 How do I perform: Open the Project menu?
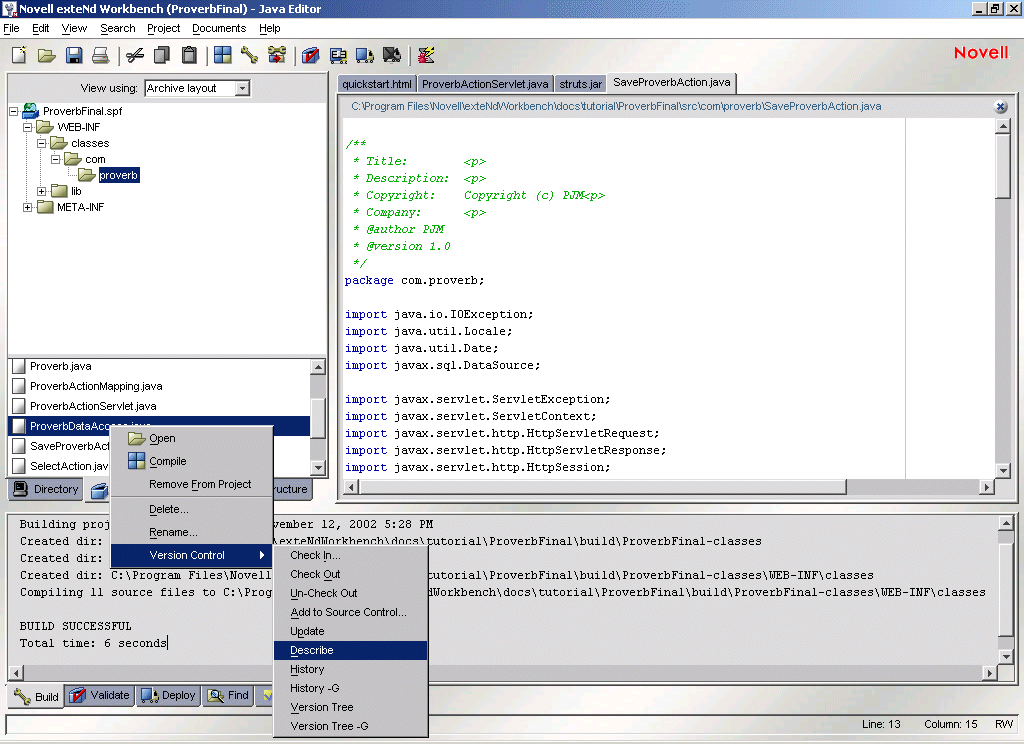[x=163, y=28]
